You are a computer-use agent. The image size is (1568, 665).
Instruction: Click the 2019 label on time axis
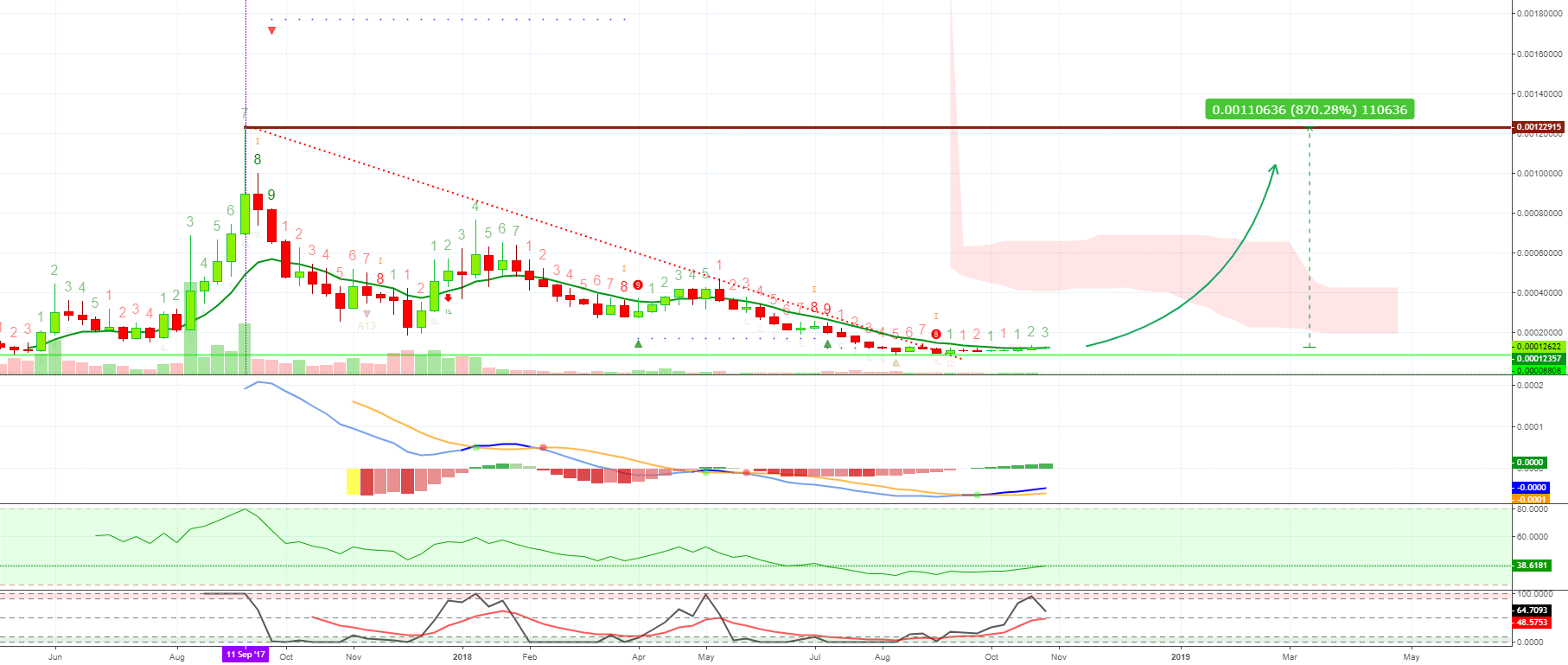[x=1181, y=657]
